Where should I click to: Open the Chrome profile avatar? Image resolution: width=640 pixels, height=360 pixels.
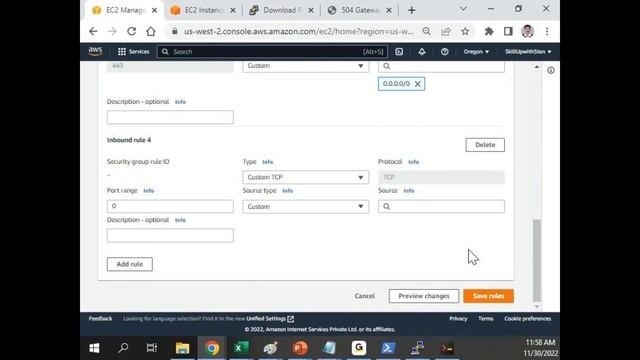527,31
